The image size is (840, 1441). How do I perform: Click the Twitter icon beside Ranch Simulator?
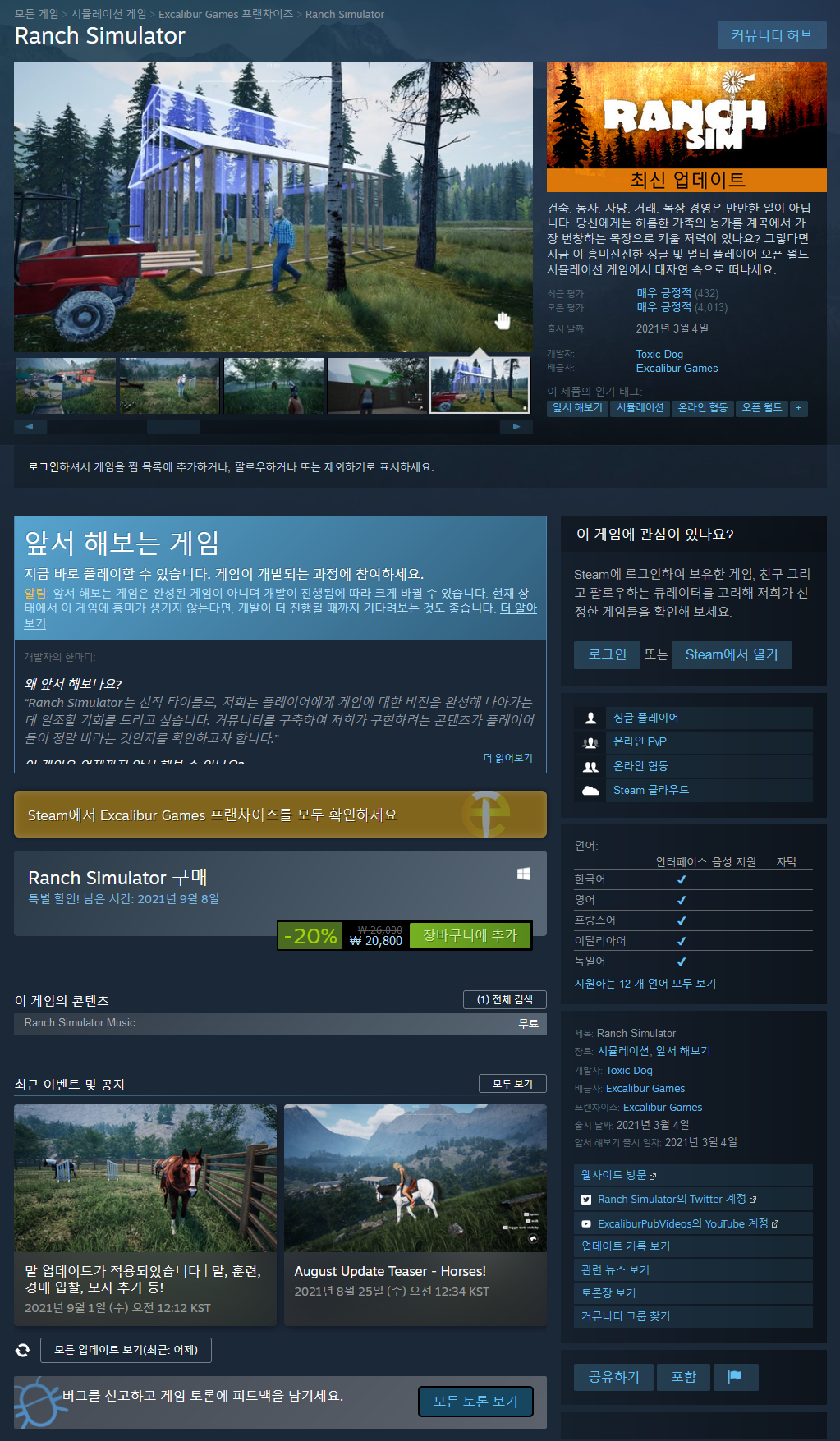(586, 1200)
